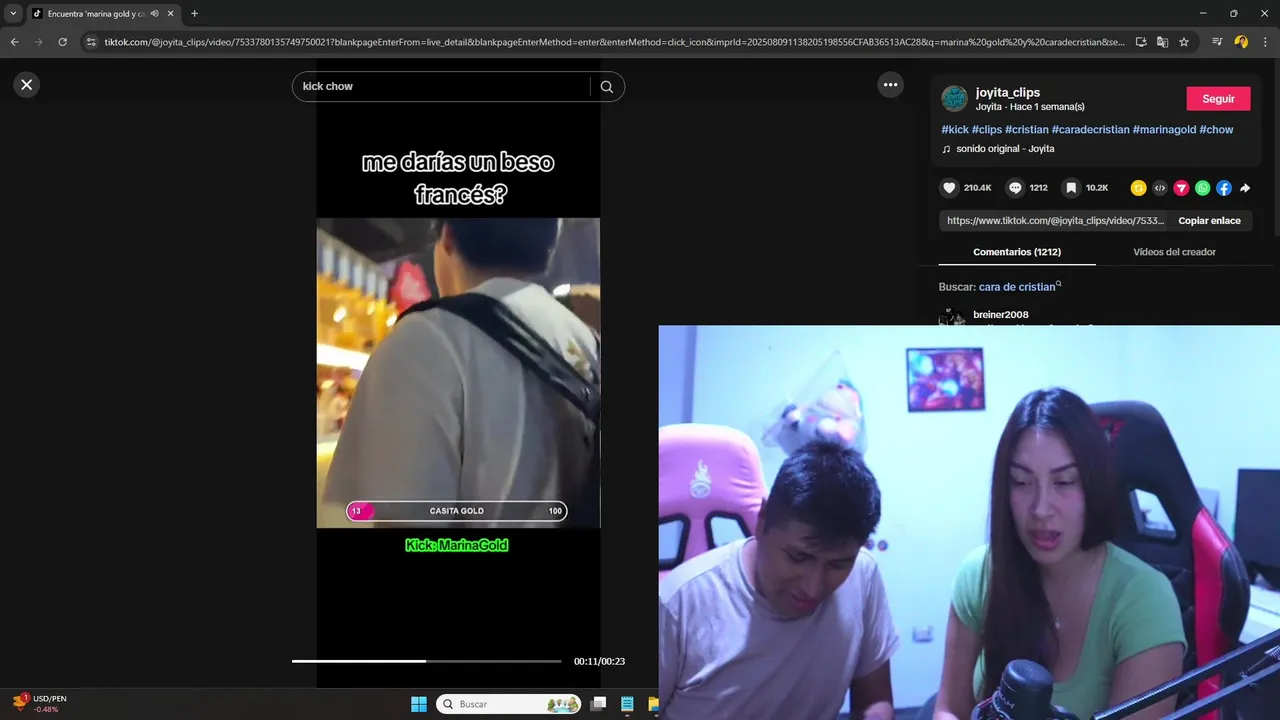Open the #kick hashtag

point(955,130)
